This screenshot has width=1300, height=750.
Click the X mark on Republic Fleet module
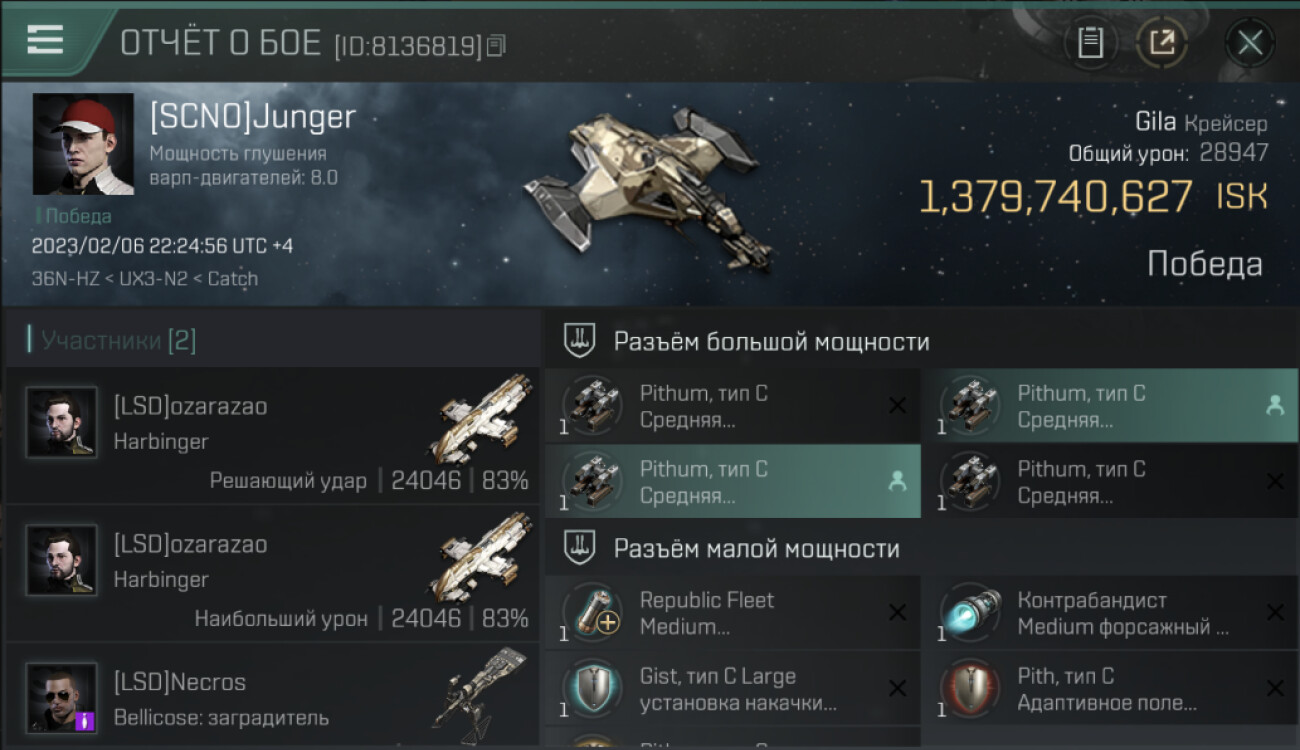[897, 613]
